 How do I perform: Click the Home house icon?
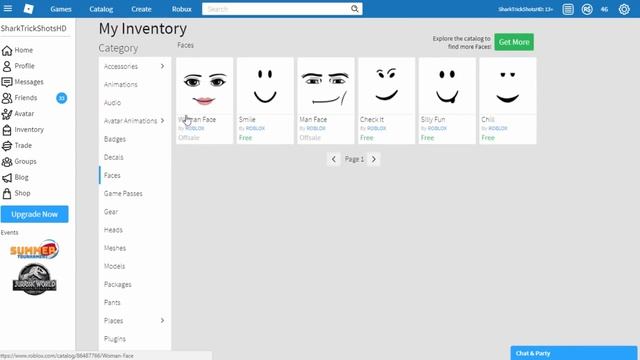point(7,50)
